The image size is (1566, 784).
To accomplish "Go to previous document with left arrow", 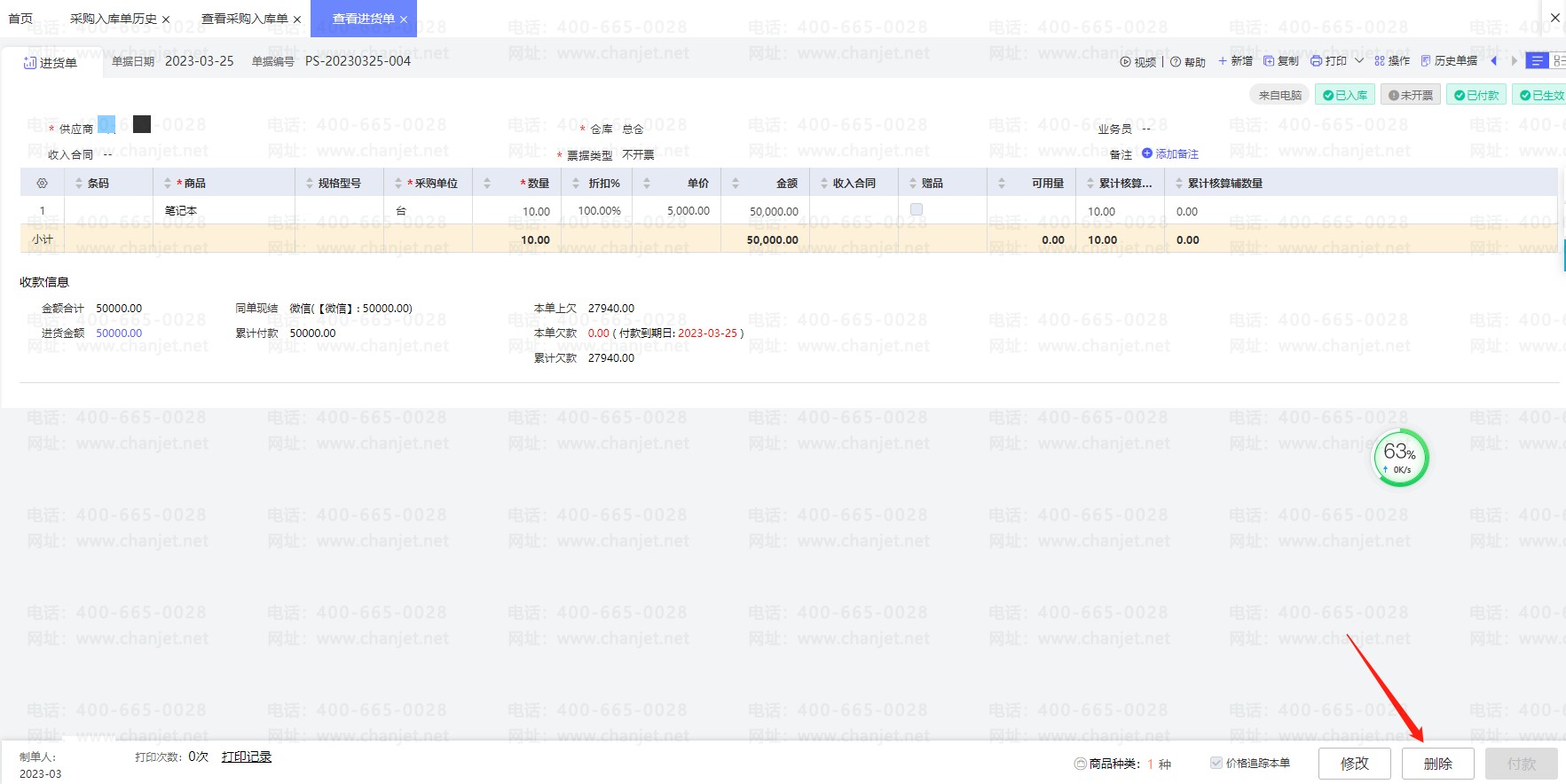I will coord(1494,61).
